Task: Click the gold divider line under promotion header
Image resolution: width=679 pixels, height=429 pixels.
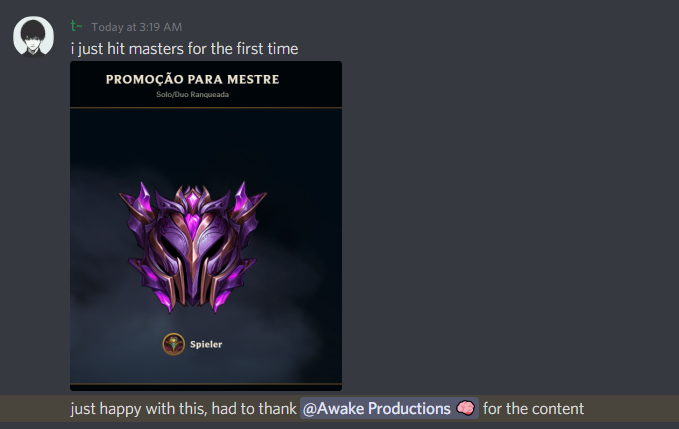Action: (x=206, y=107)
